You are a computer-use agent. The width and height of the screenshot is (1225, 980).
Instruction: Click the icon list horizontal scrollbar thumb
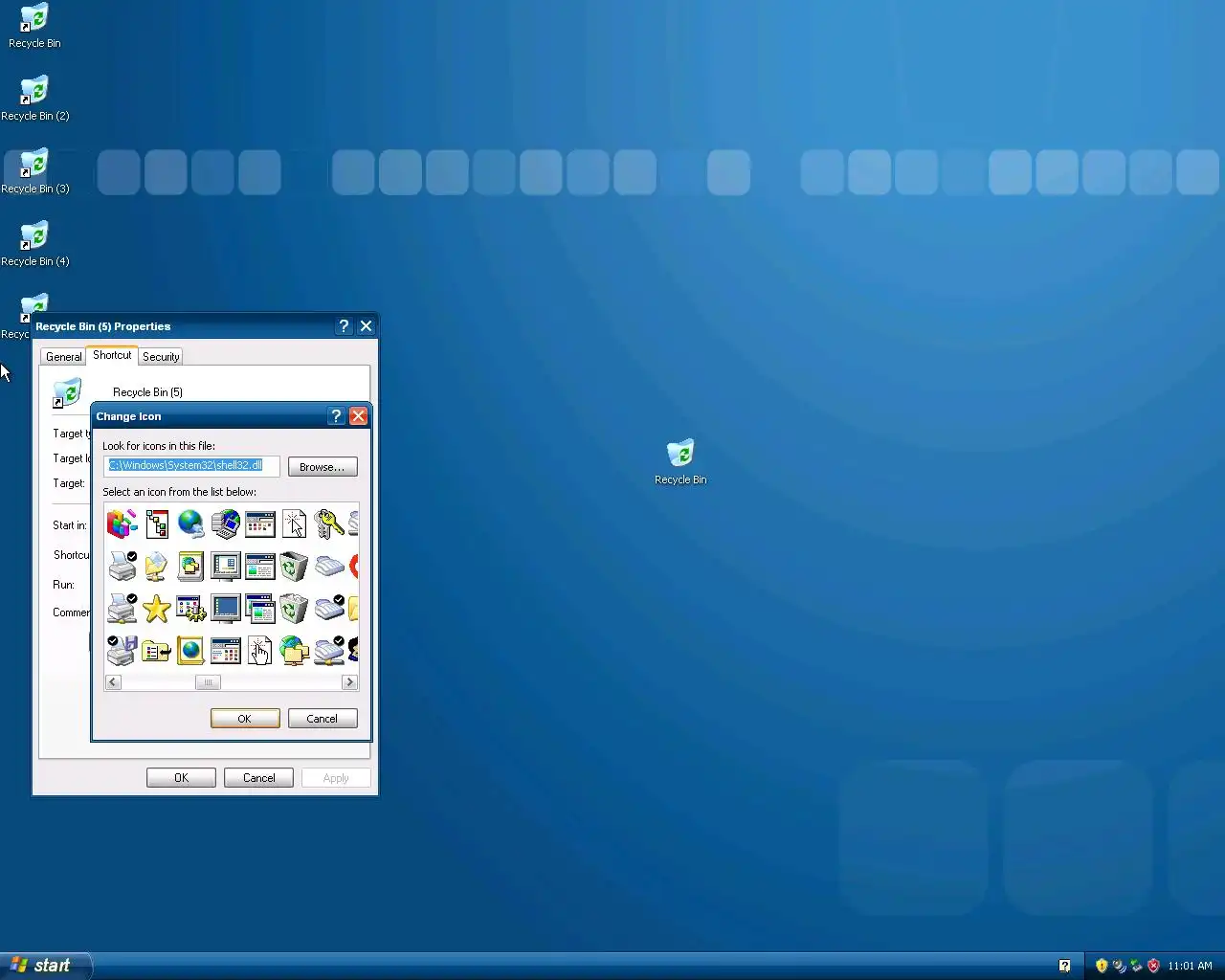click(208, 682)
